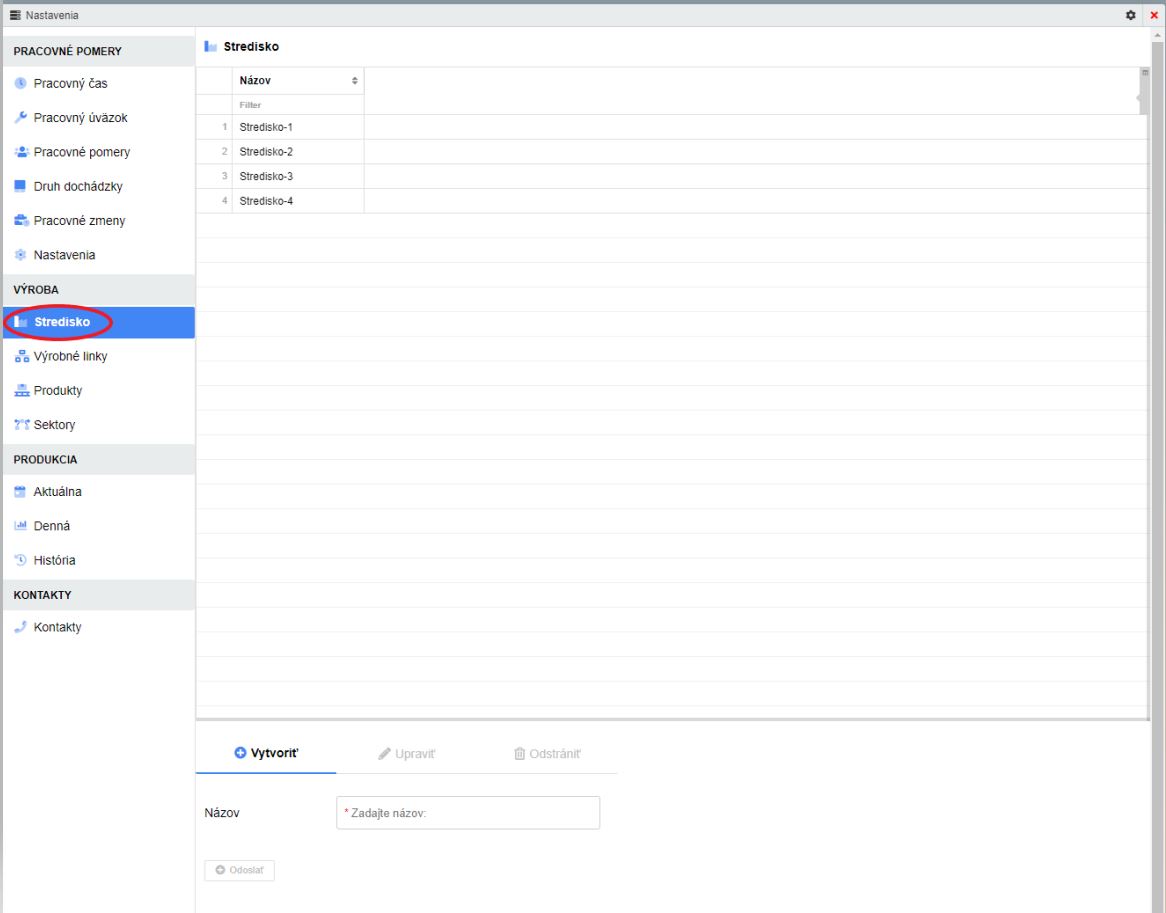Switch to the Upraviť tab

coord(407,754)
